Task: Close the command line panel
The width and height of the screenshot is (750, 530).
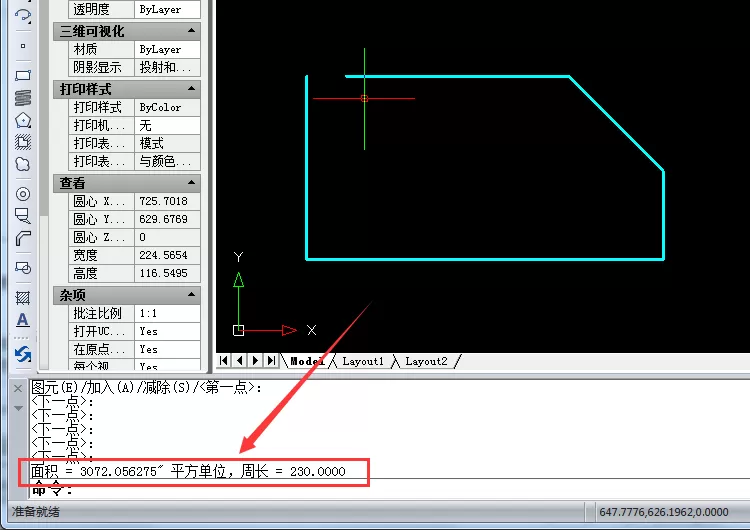Action: coord(18,388)
